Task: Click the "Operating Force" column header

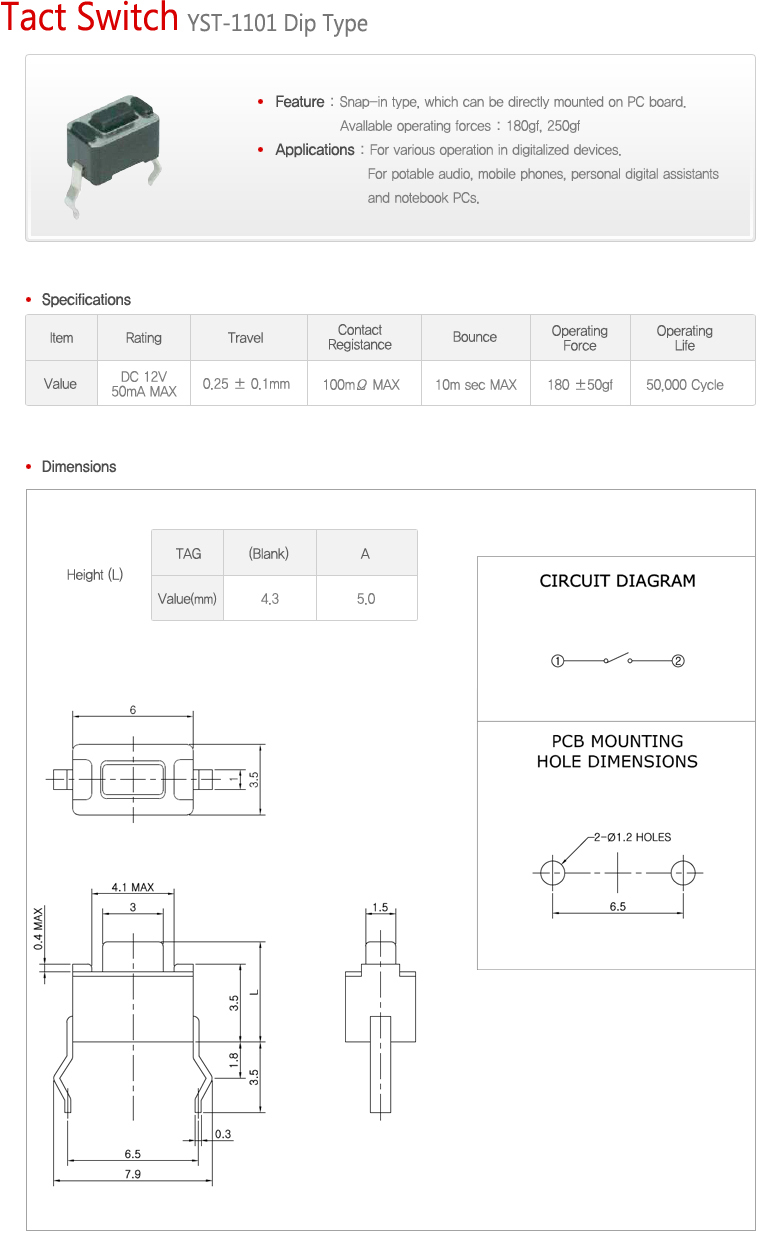Action: click(579, 338)
